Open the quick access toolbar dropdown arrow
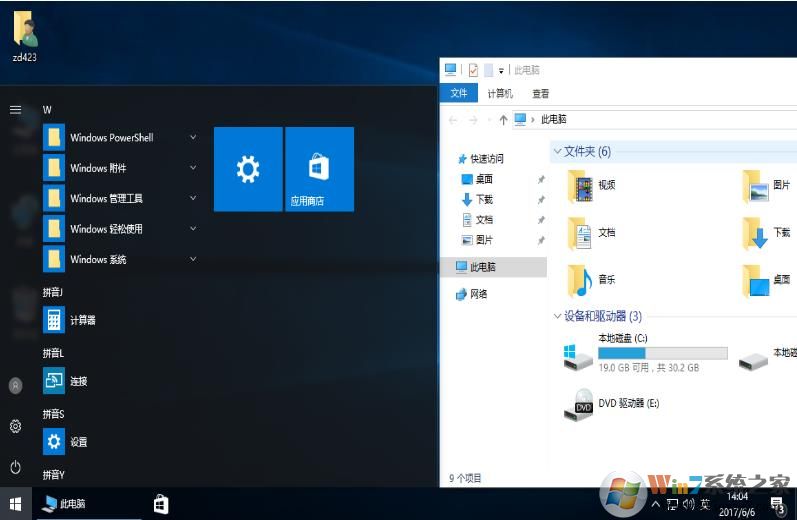Image resolution: width=797 pixels, height=520 pixels. 501,71
